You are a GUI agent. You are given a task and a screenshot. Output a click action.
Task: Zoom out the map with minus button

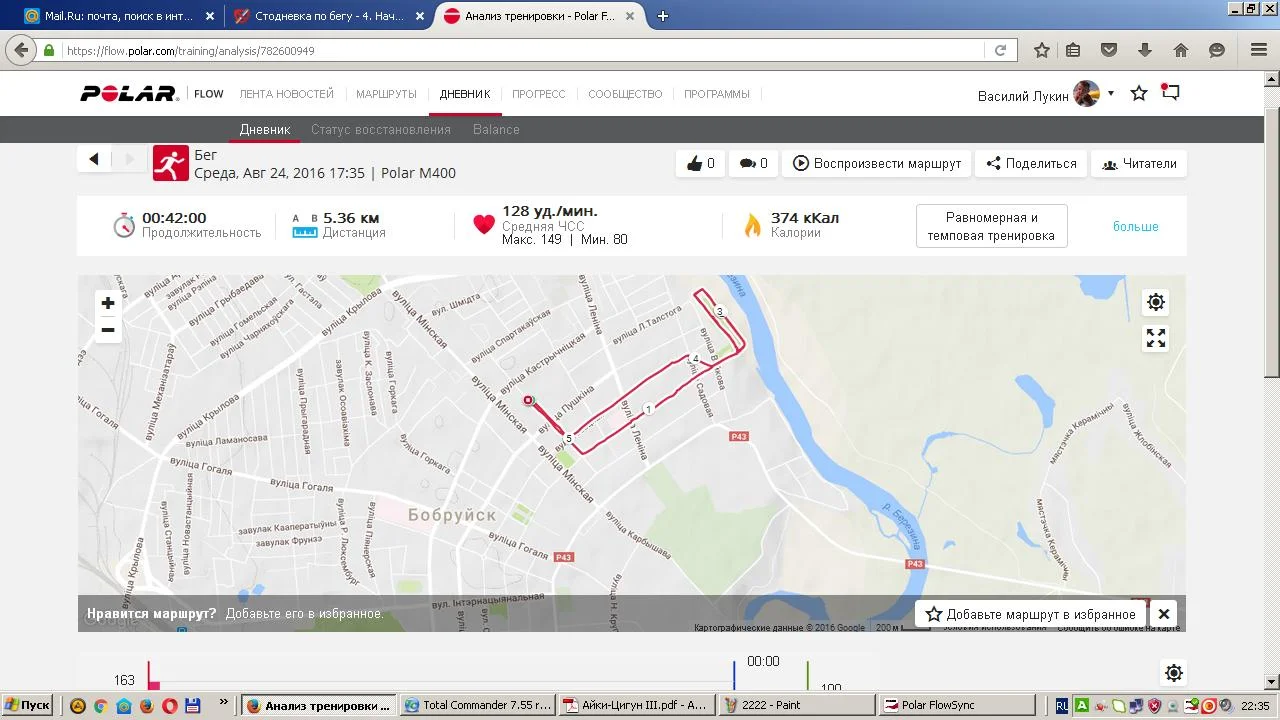[x=108, y=330]
